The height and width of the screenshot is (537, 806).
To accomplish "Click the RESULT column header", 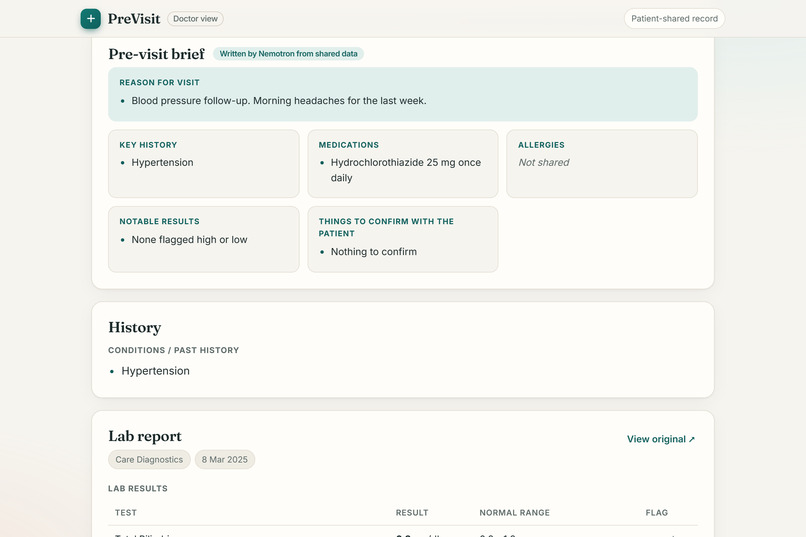I will [412, 512].
